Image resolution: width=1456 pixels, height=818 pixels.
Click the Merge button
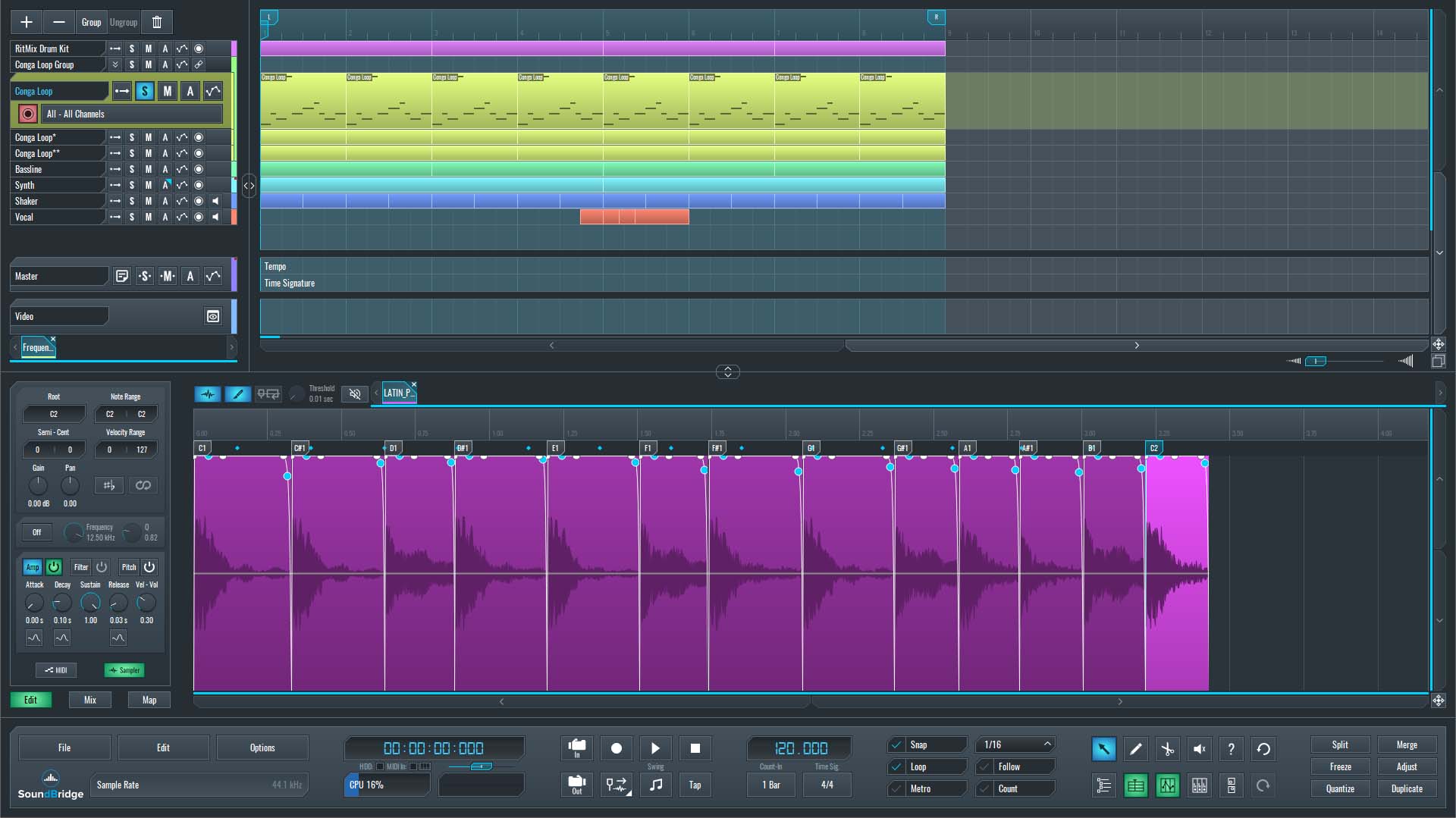tap(1407, 745)
